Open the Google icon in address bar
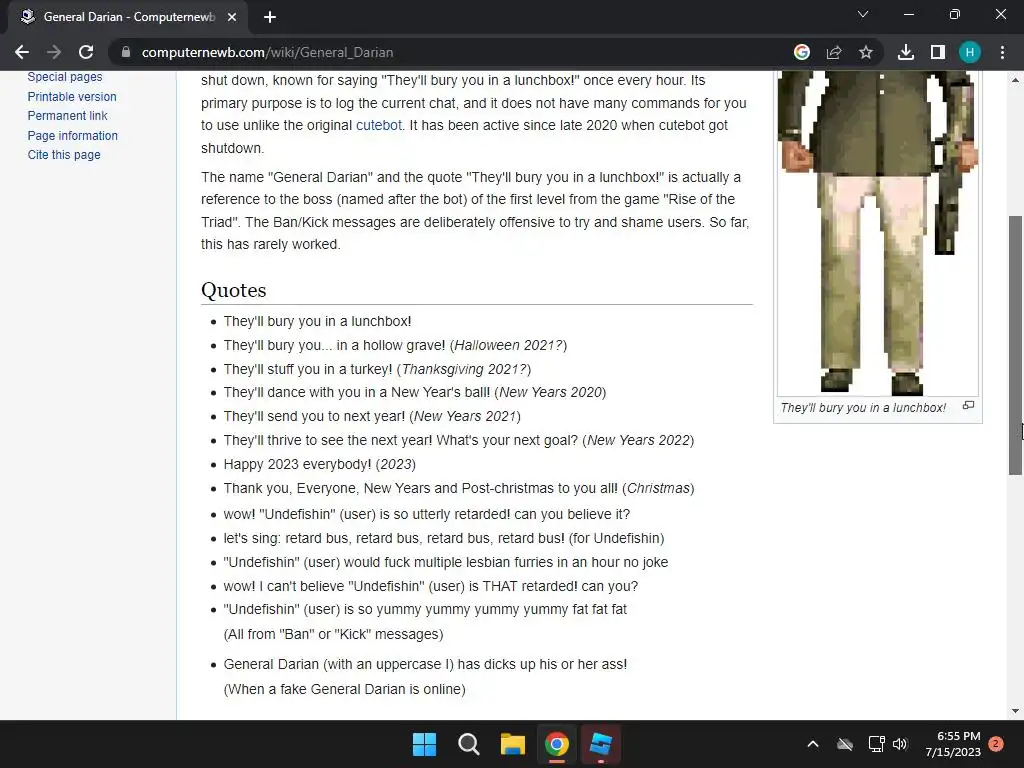The height and width of the screenshot is (768, 1024). pyautogui.click(x=802, y=52)
